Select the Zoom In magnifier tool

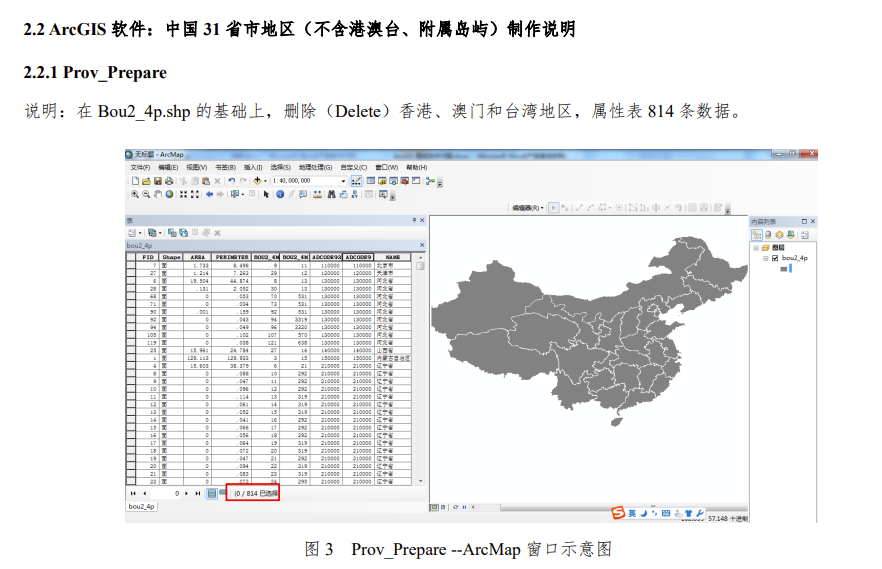click(134, 195)
